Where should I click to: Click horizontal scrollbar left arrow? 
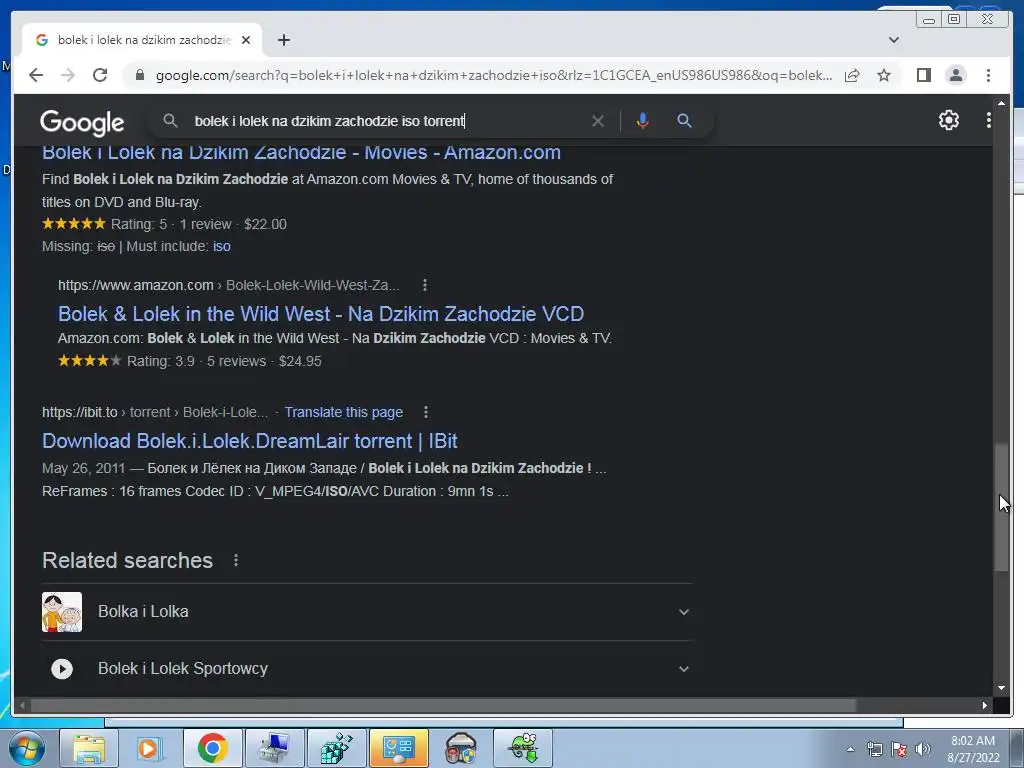coord(22,705)
